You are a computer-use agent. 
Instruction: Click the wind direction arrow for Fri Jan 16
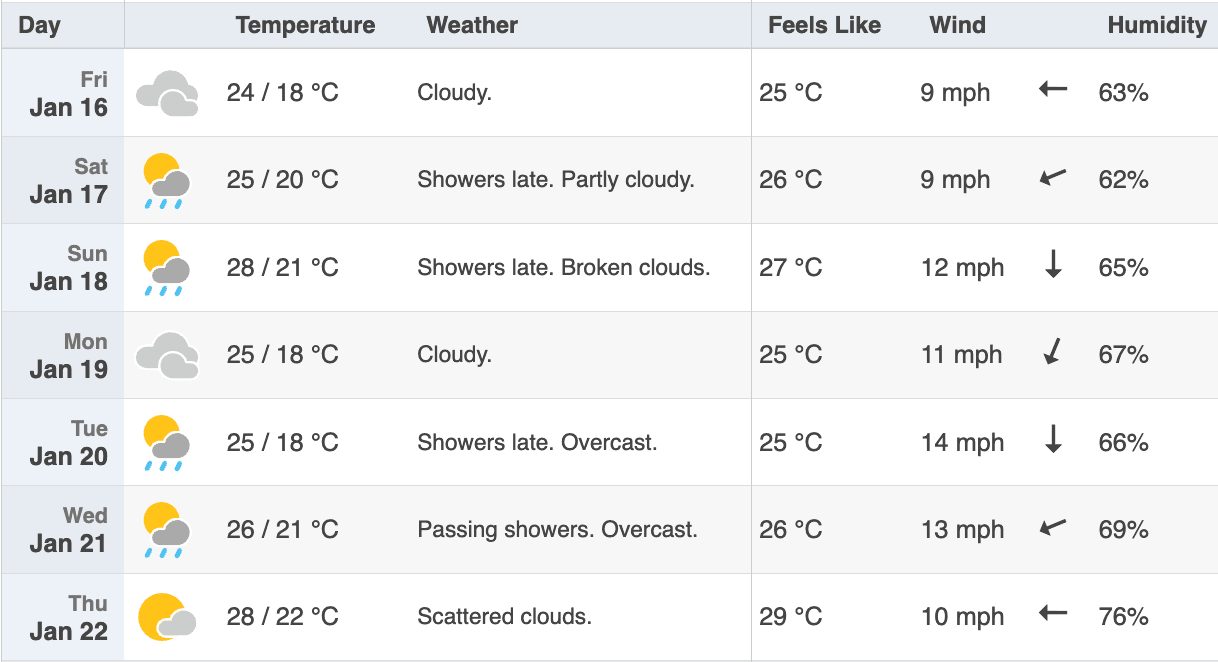(x=1053, y=89)
